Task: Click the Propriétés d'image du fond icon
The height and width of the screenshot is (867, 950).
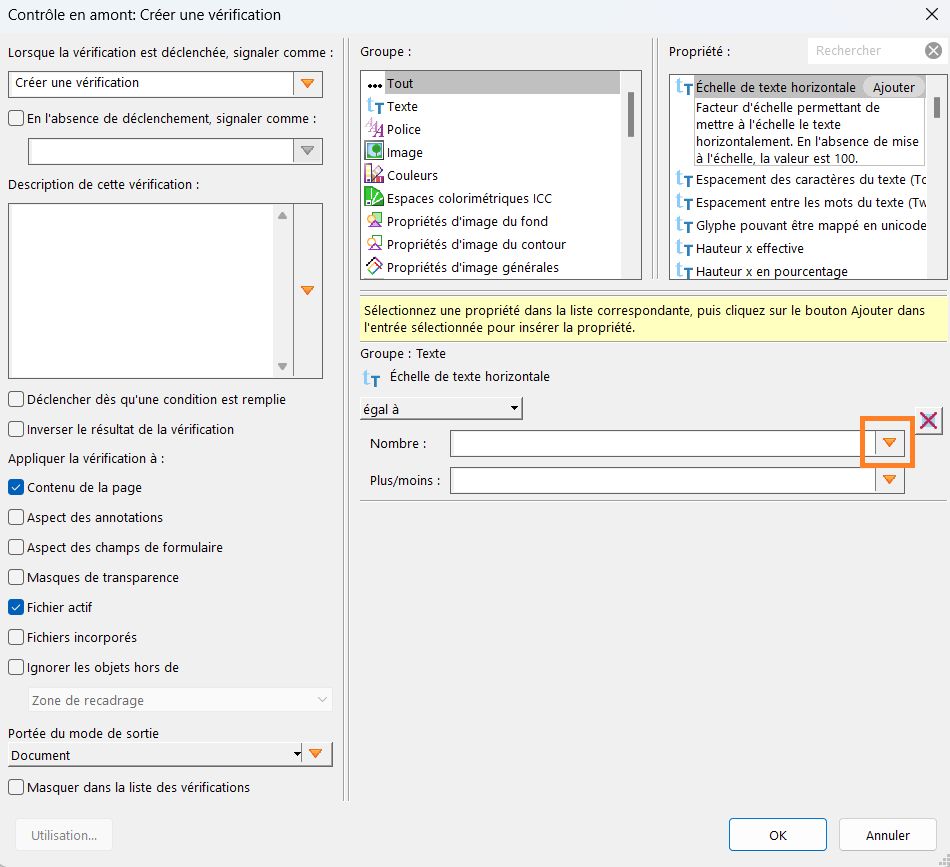Action: [374, 220]
